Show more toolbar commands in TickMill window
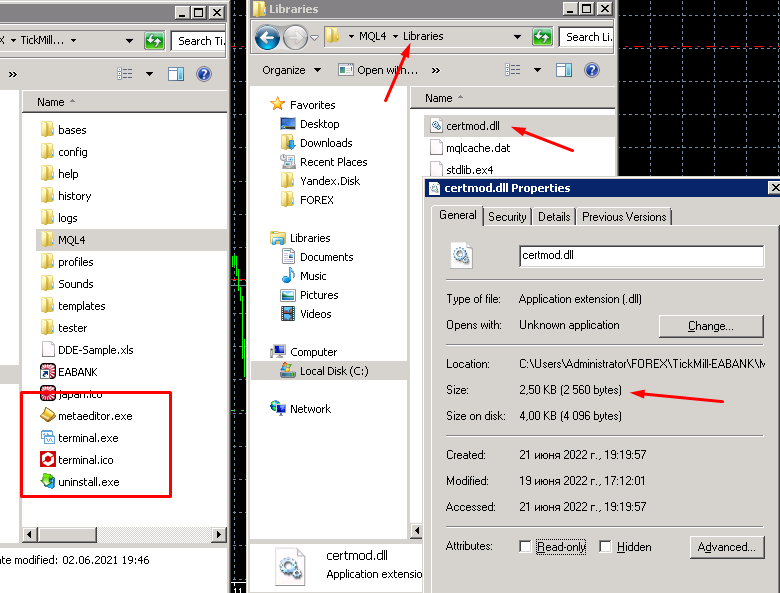 point(13,74)
